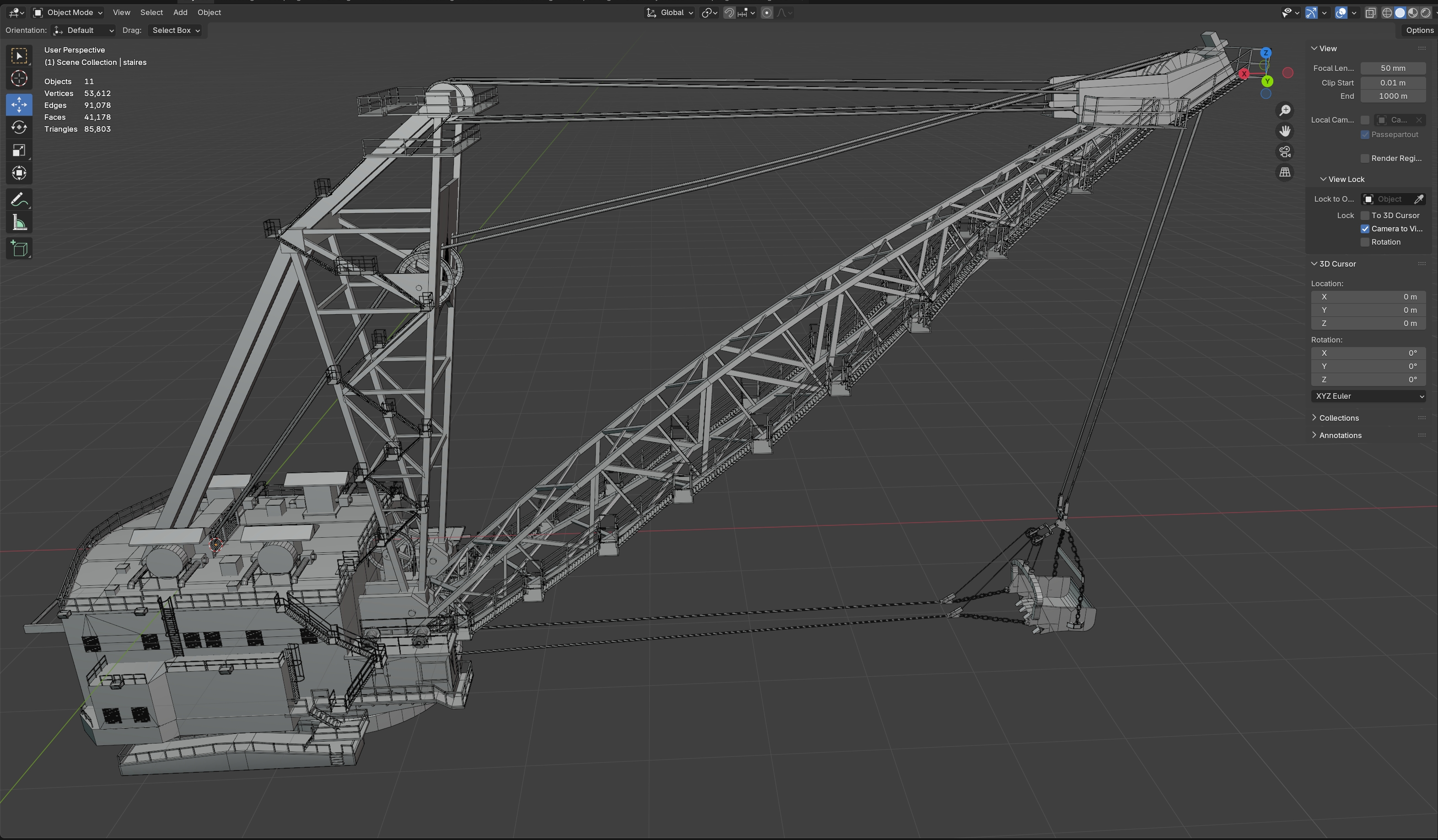Open the Select menu
Screen dimensions: 1438x840
(x=151, y=12)
